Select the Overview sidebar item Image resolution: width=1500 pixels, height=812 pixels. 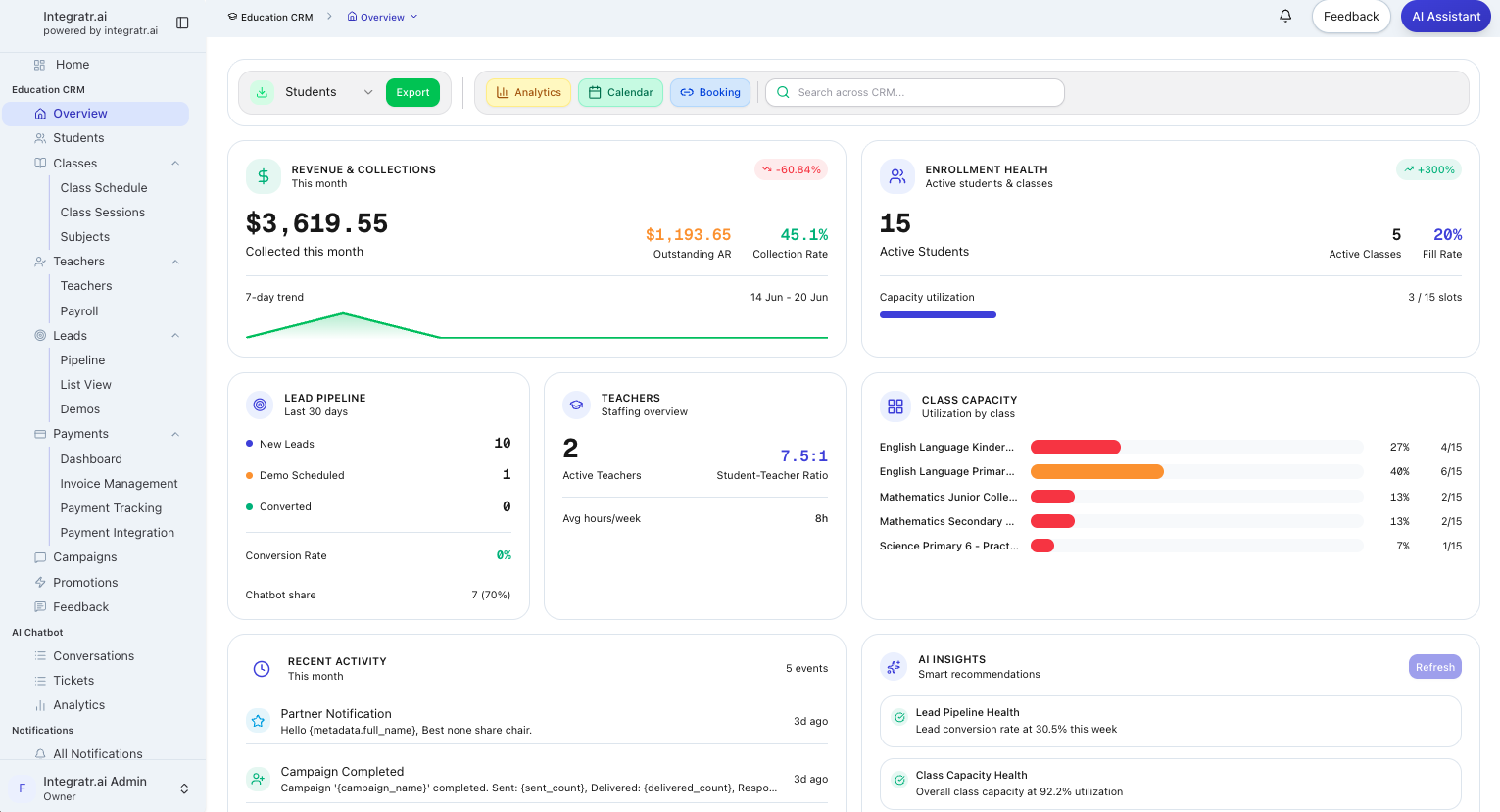(95, 114)
